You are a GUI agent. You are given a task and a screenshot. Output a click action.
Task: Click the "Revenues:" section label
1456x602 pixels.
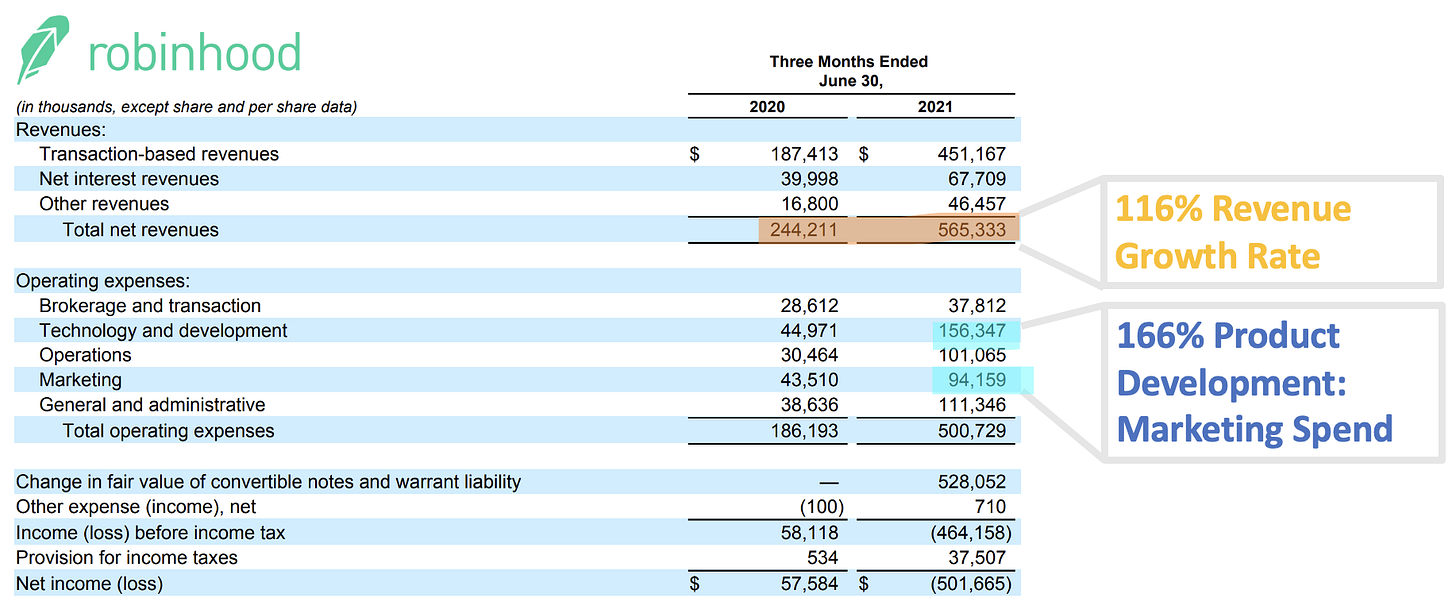coord(61,129)
